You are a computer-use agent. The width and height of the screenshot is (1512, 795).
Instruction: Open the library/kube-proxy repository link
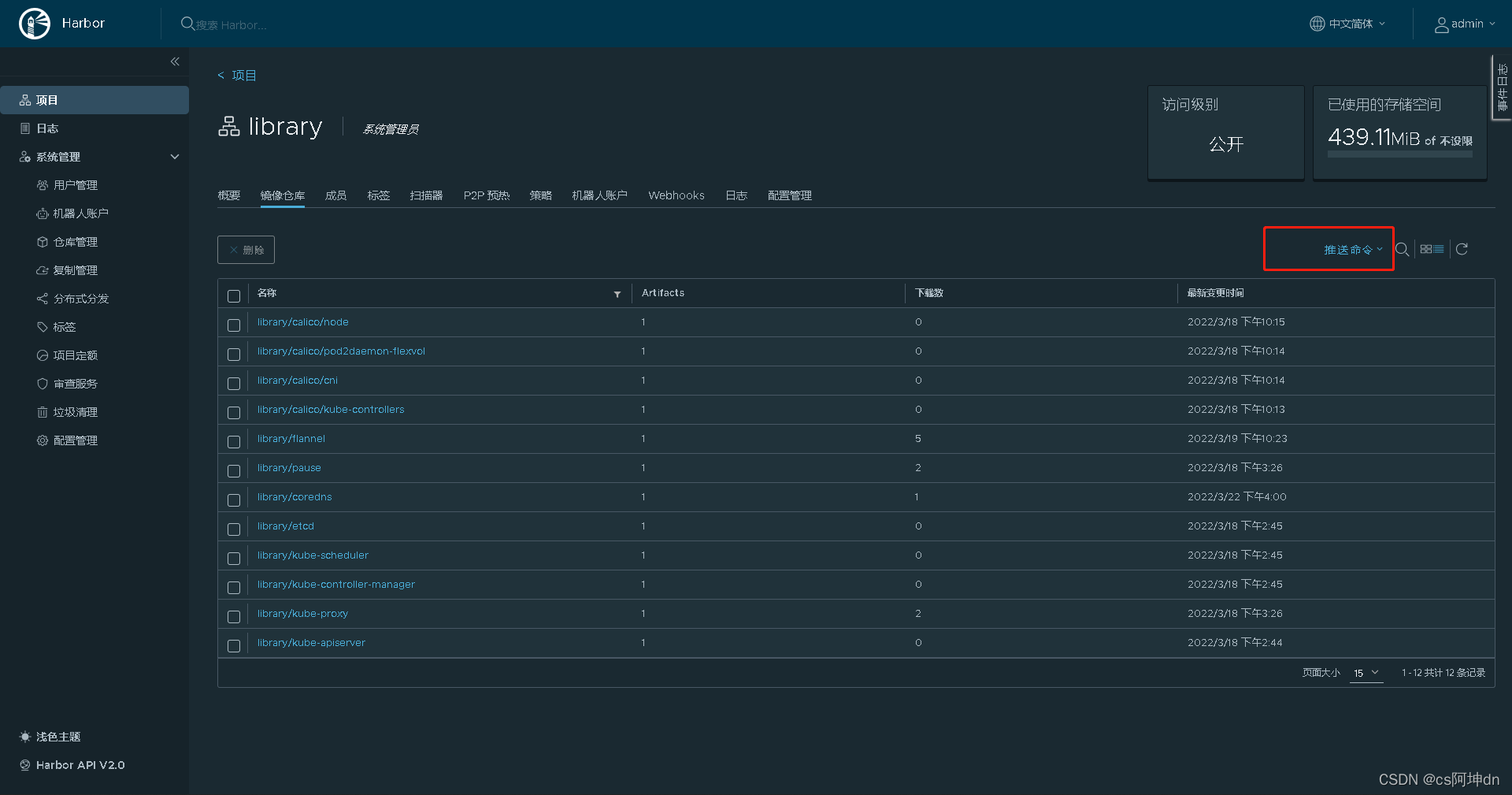302,614
